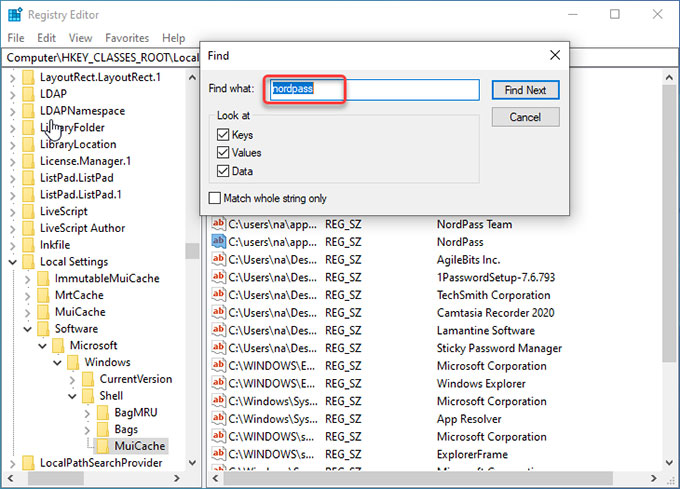Click the folder icon next to LiveScript Author
Screen dimensions: 680x489
(28, 228)
